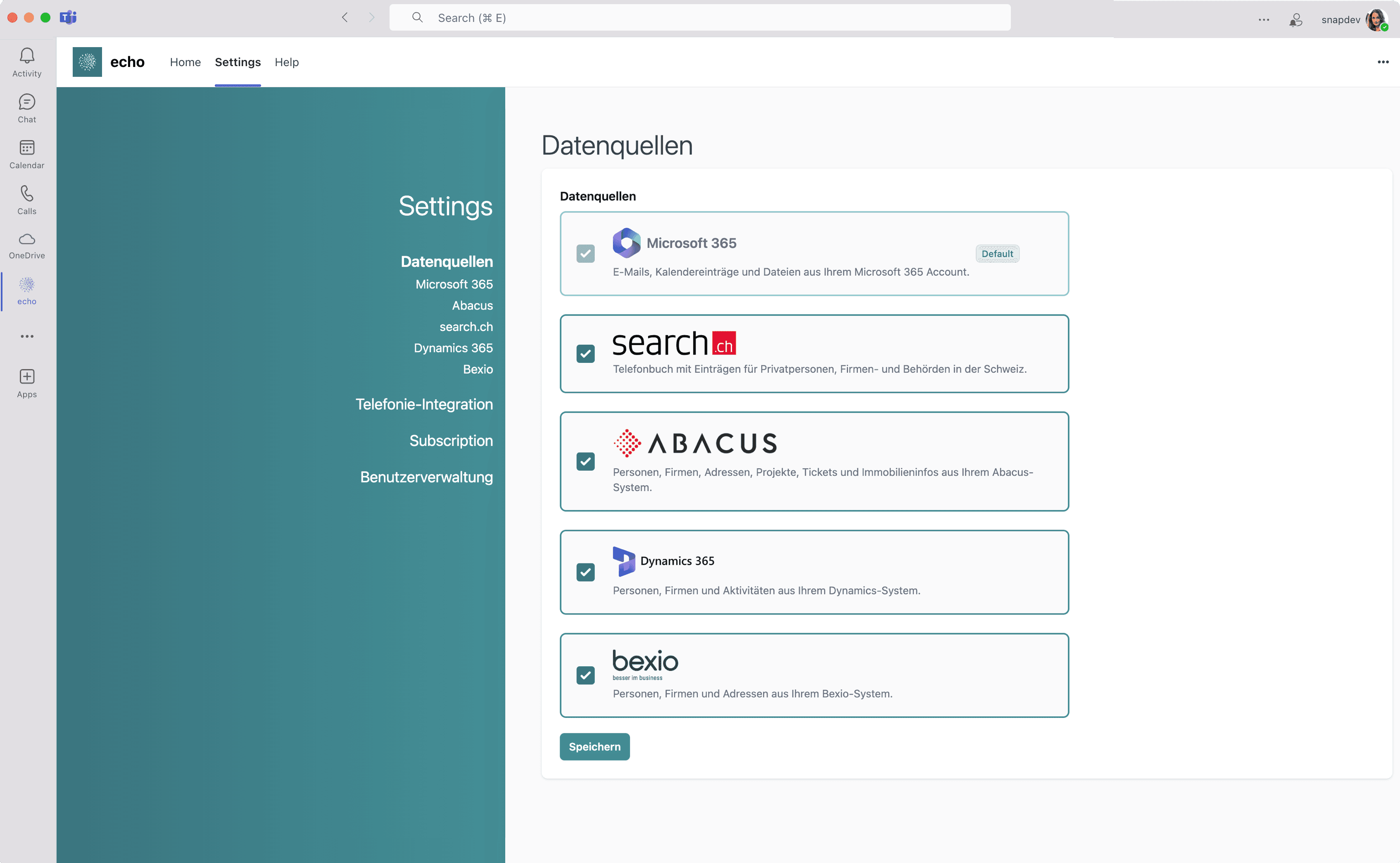The width and height of the screenshot is (1400, 863).
Task: Jump to Abacus sub-item
Action: [472, 305]
